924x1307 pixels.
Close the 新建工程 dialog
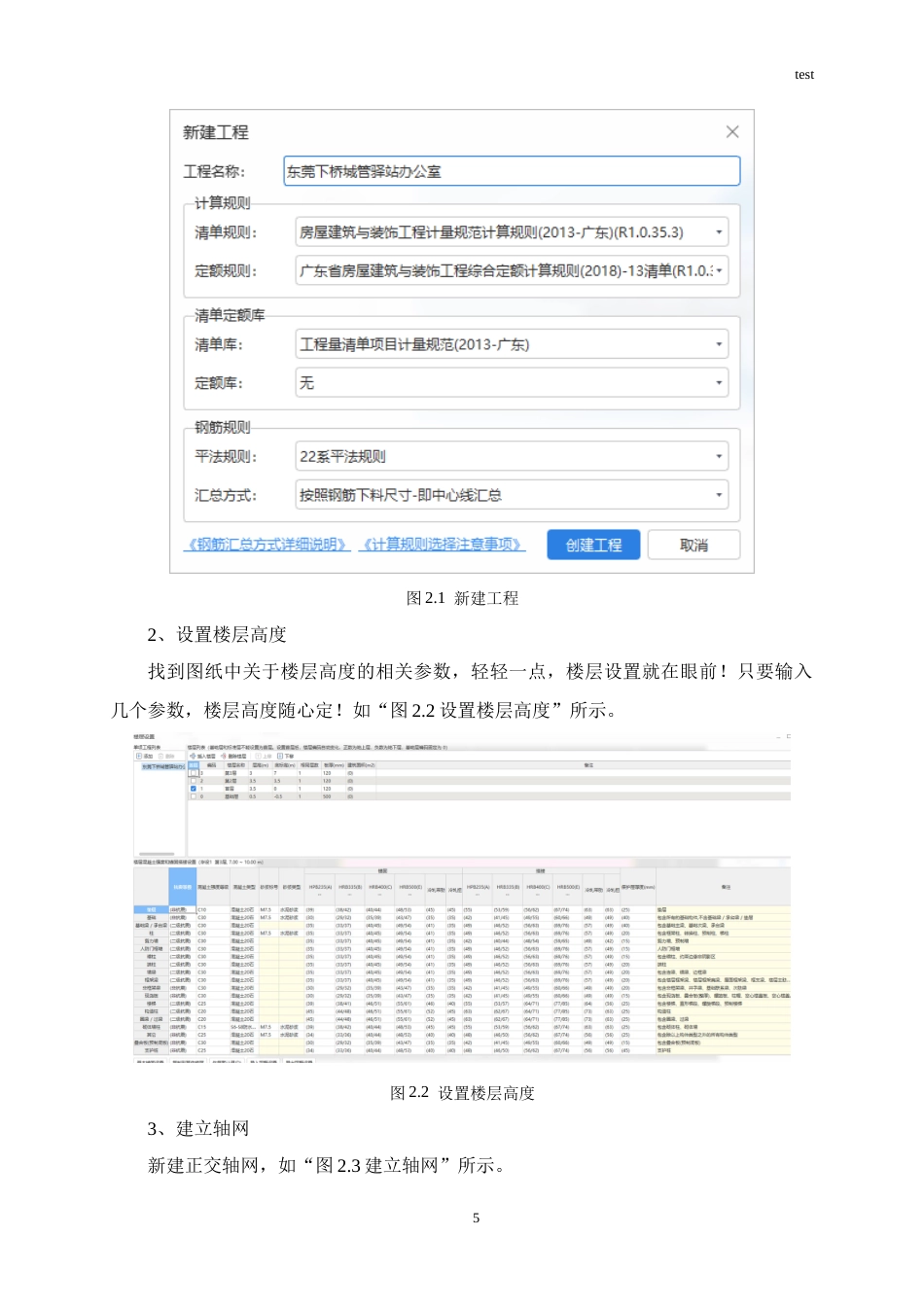coord(732,131)
